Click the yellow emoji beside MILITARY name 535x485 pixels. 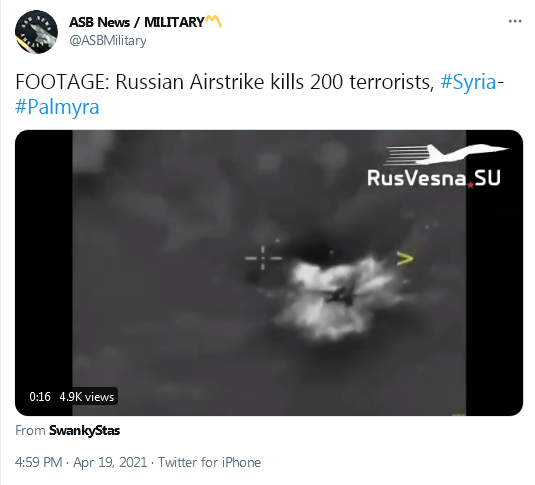tap(214, 21)
